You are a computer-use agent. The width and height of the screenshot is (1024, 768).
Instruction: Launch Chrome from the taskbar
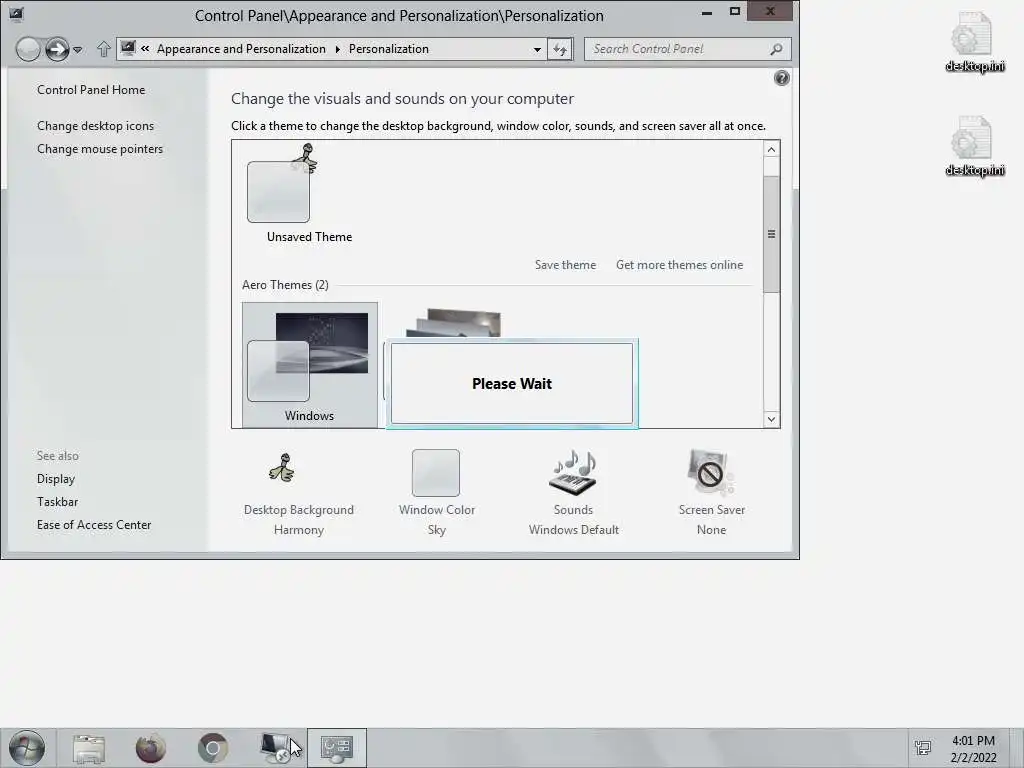213,748
